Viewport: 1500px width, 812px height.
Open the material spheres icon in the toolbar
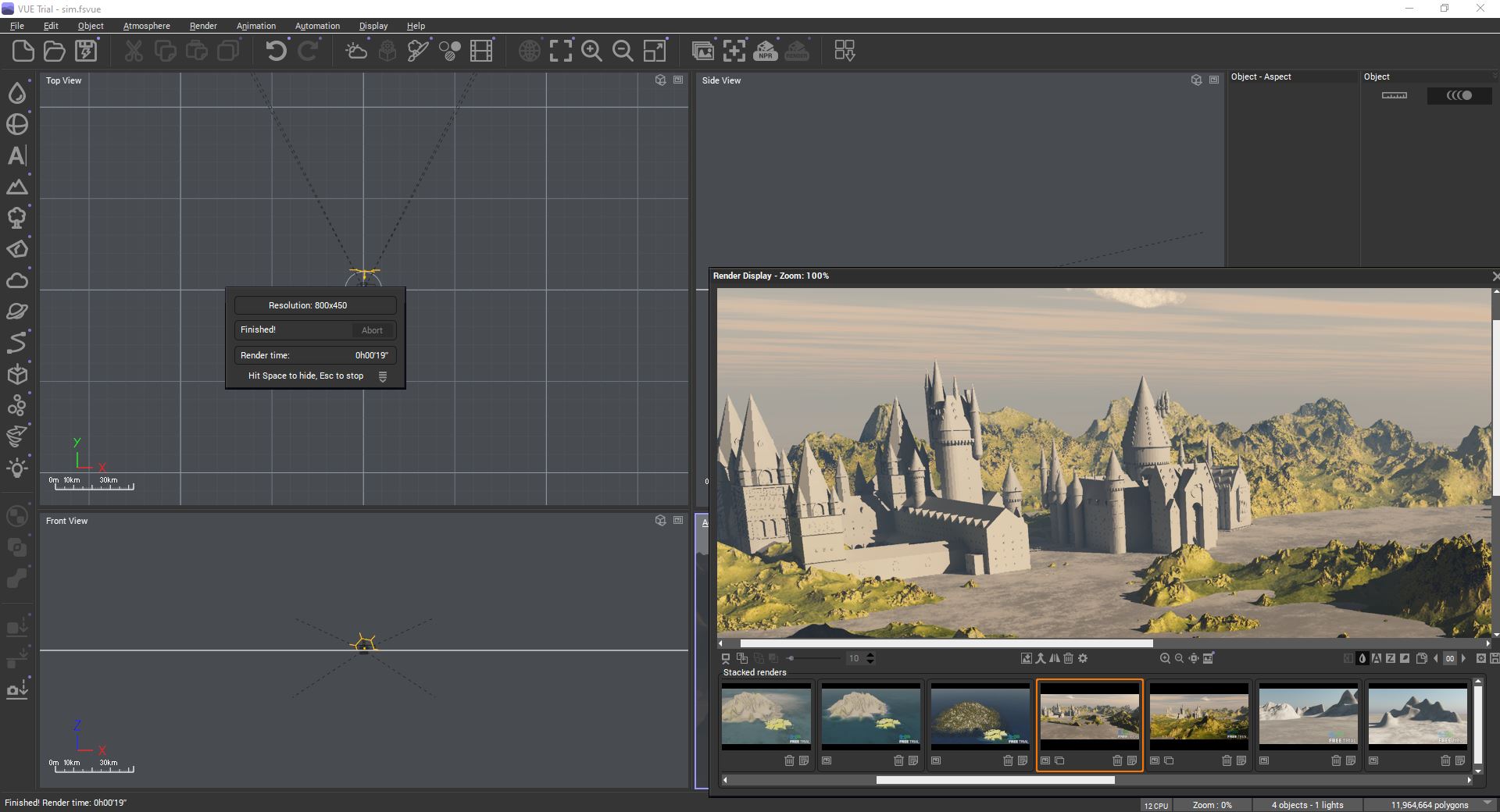click(450, 52)
